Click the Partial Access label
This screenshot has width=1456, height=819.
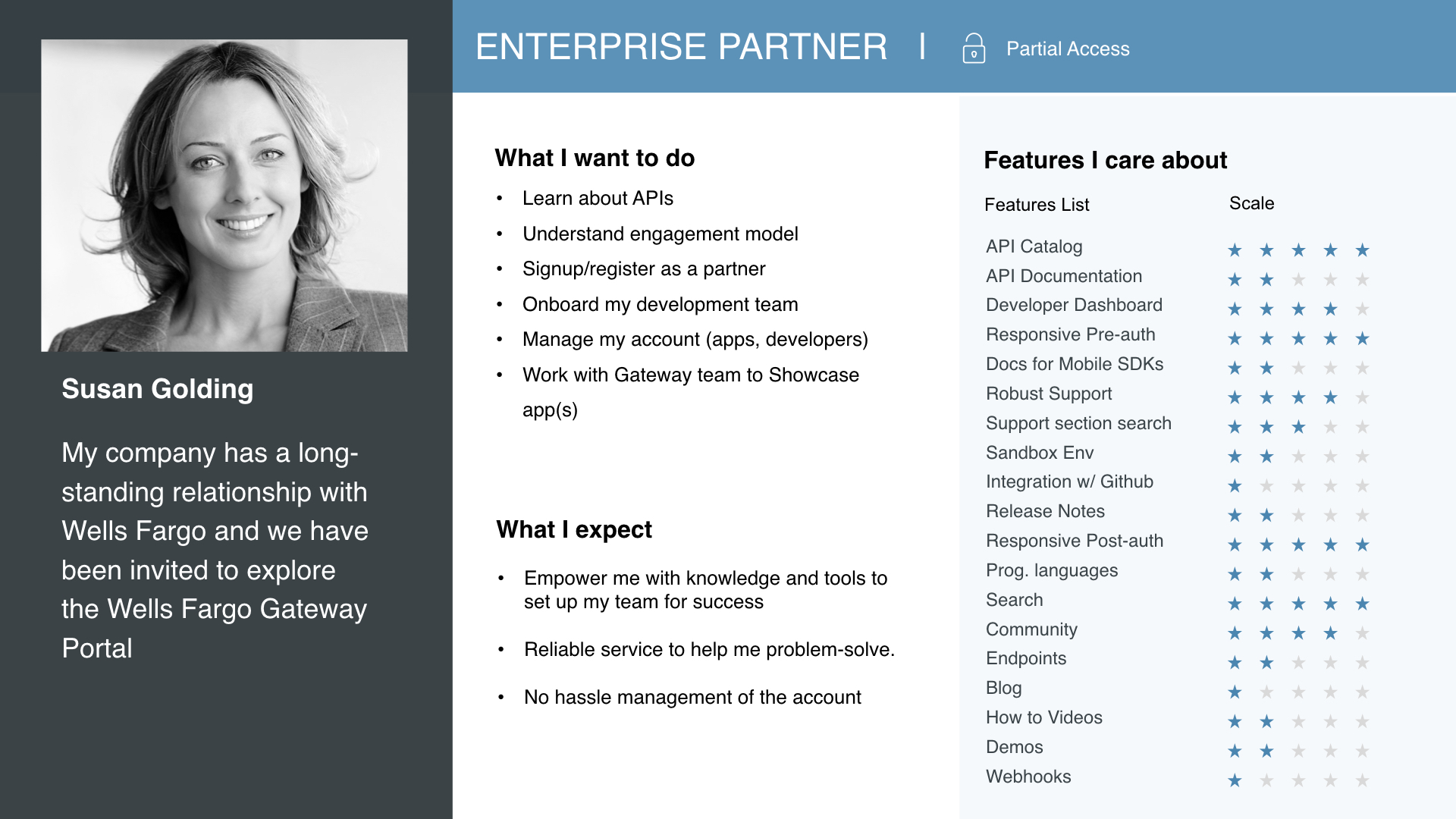(x=1067, y=49)
